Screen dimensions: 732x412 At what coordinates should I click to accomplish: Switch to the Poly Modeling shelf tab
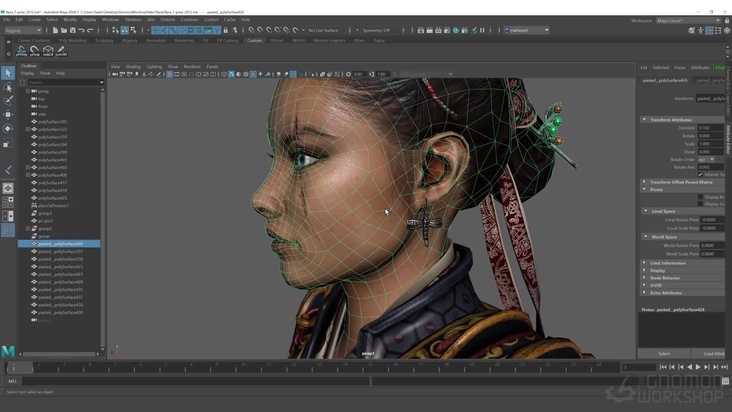[x=73, y=41]
